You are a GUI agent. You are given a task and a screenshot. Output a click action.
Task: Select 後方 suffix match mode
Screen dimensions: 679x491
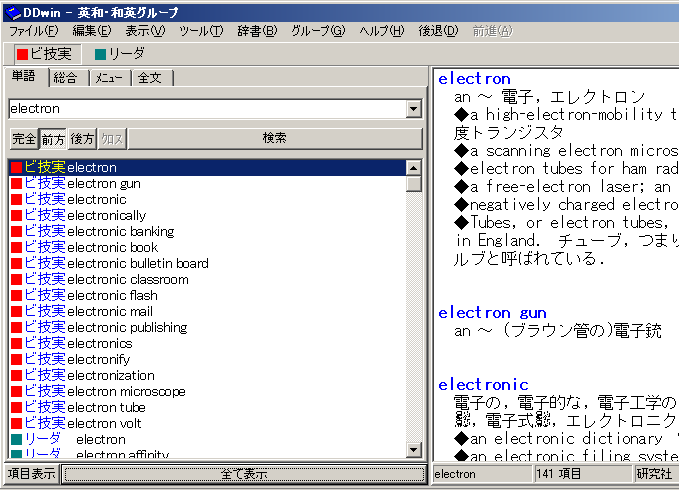pyautogui.click(x=82, y=139)
